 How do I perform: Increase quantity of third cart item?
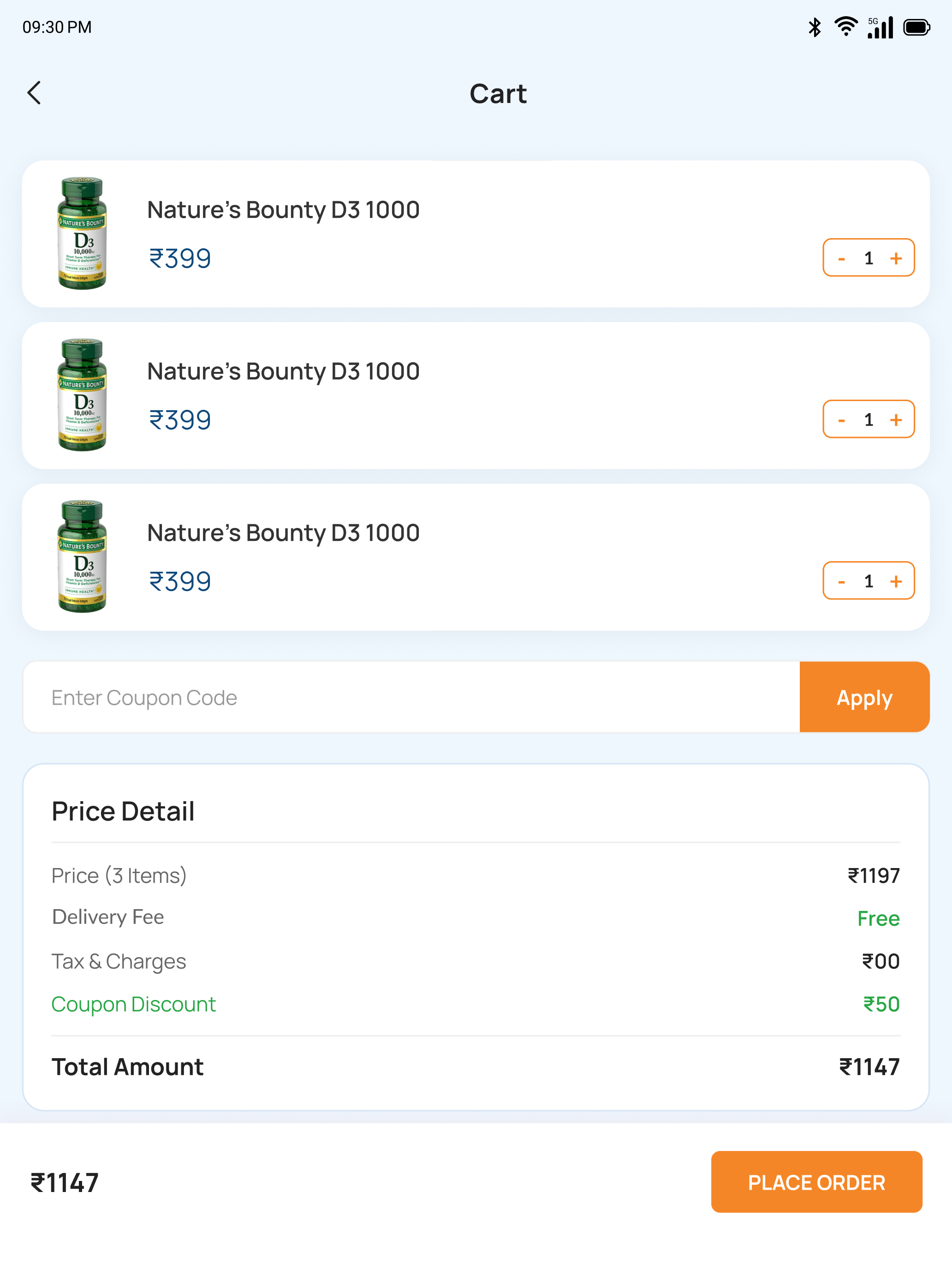(x=896, y=581)
